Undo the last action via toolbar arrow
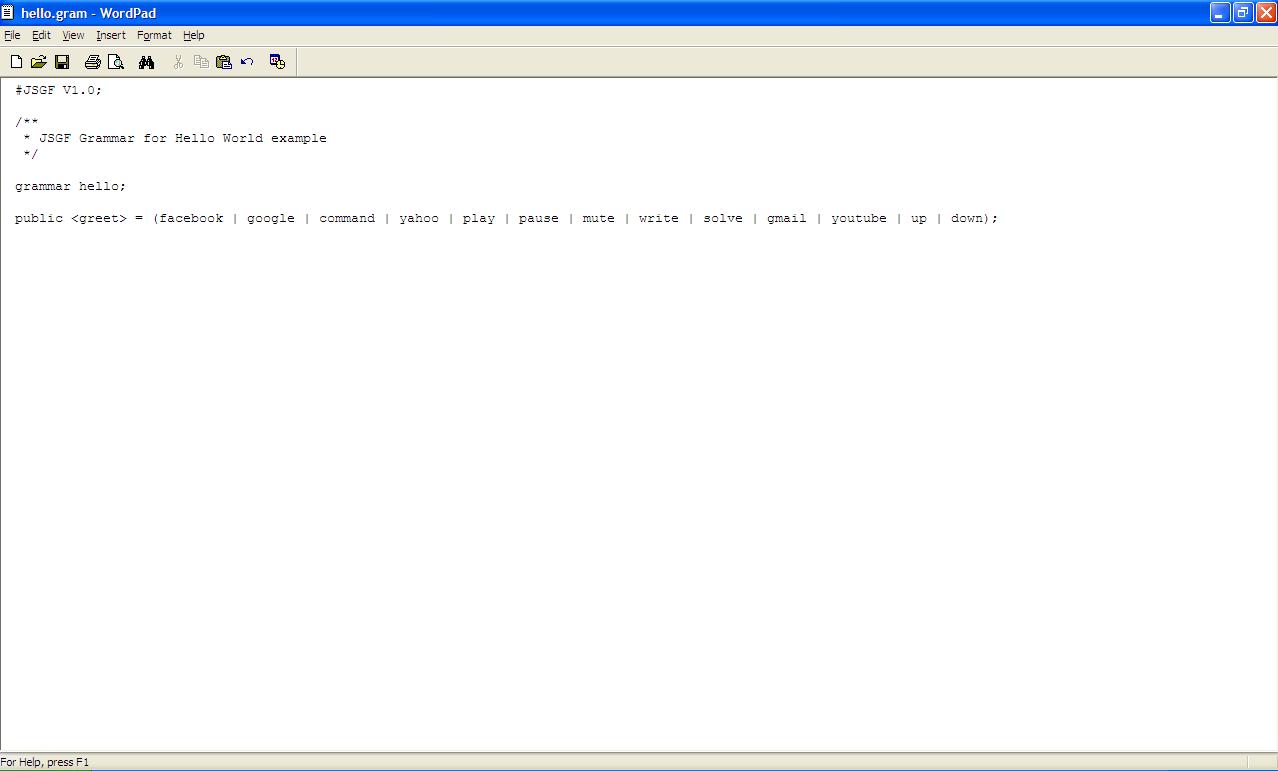This screenshot has height=771, width=1278. (247, 62)
